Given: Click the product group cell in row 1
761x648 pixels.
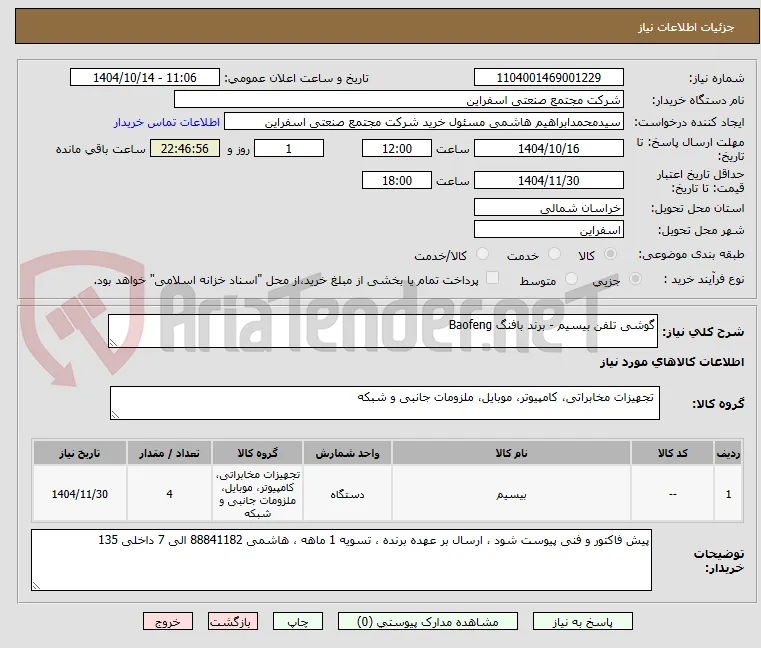Looking at the screenshot, I should coord(257,494).
